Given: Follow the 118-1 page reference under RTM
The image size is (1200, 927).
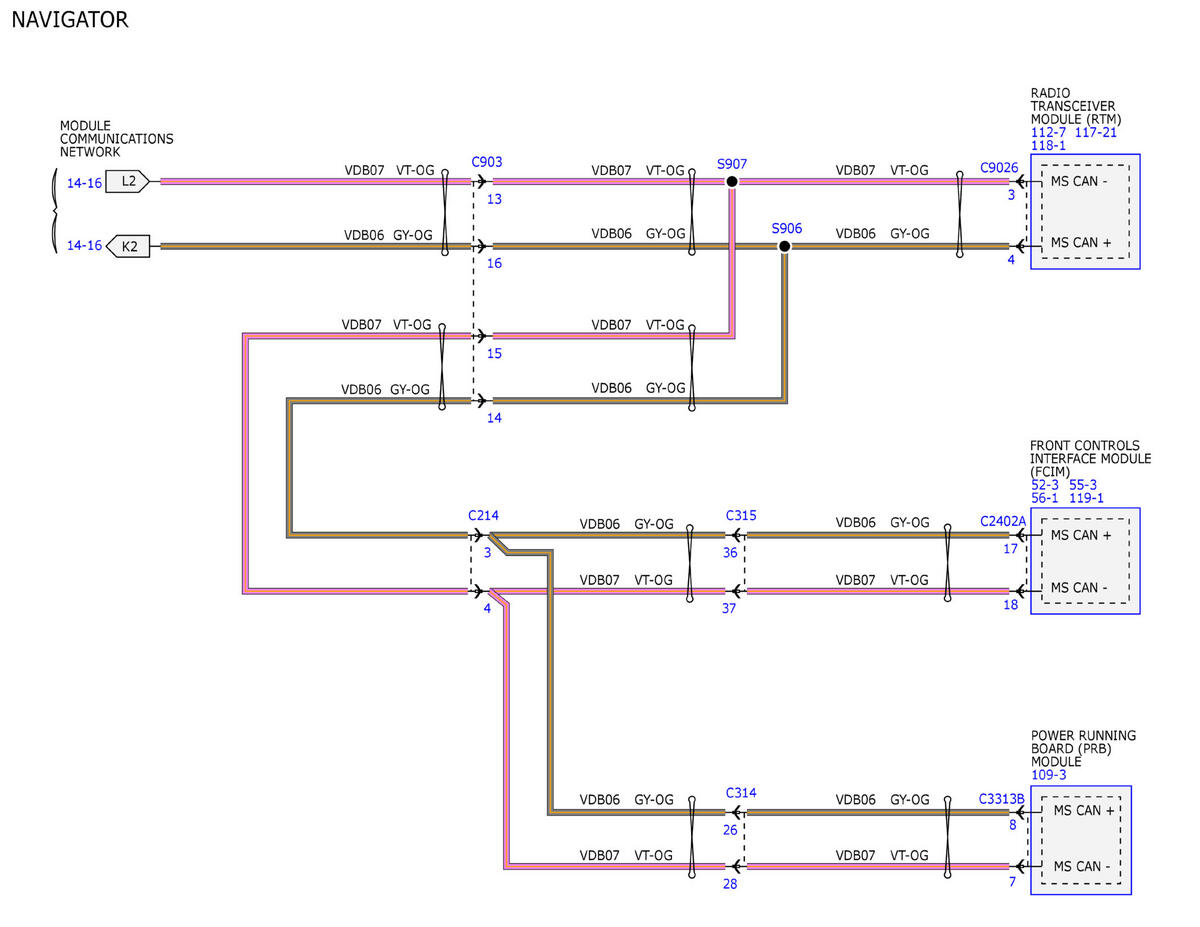Looking at the screenshot, I should [1048, 145].
